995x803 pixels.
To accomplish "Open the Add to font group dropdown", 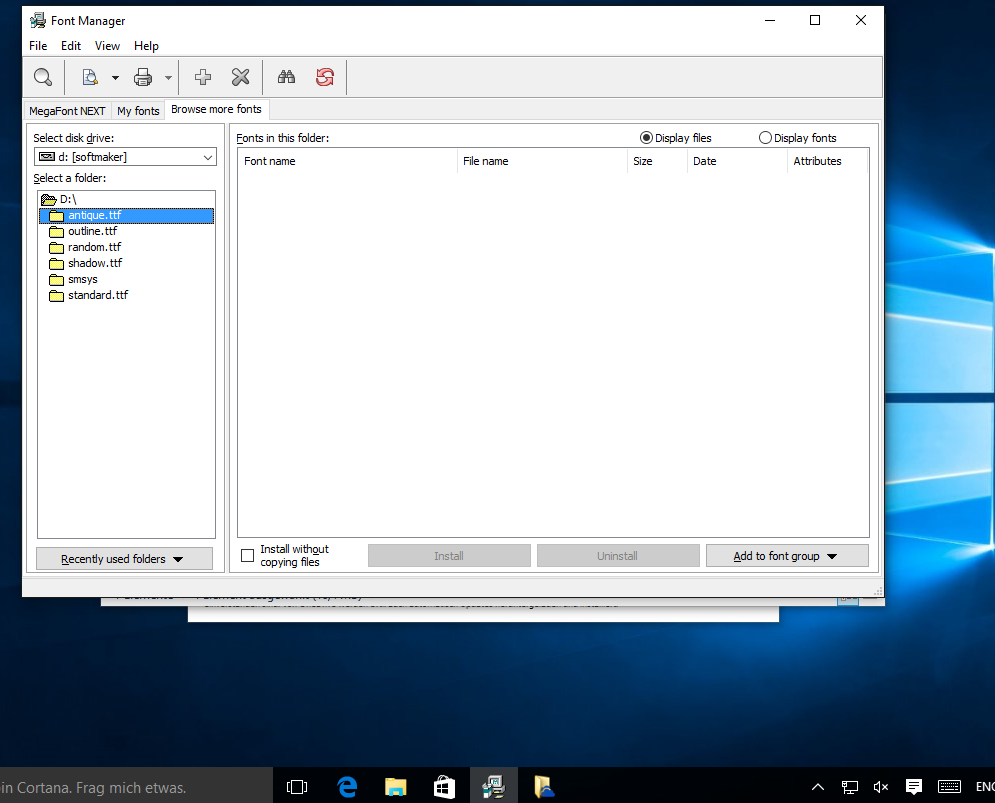I will click(x=786, y=556).
